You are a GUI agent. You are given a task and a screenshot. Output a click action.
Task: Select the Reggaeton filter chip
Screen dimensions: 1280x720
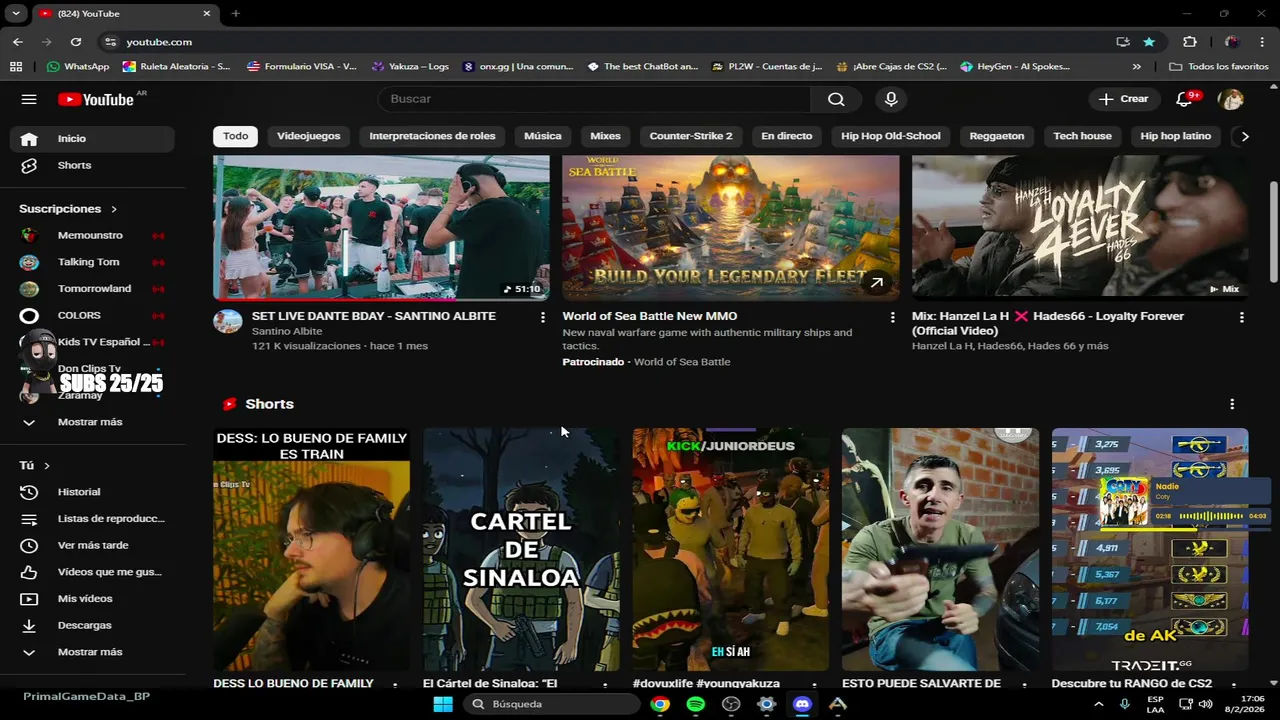[997, 136]
